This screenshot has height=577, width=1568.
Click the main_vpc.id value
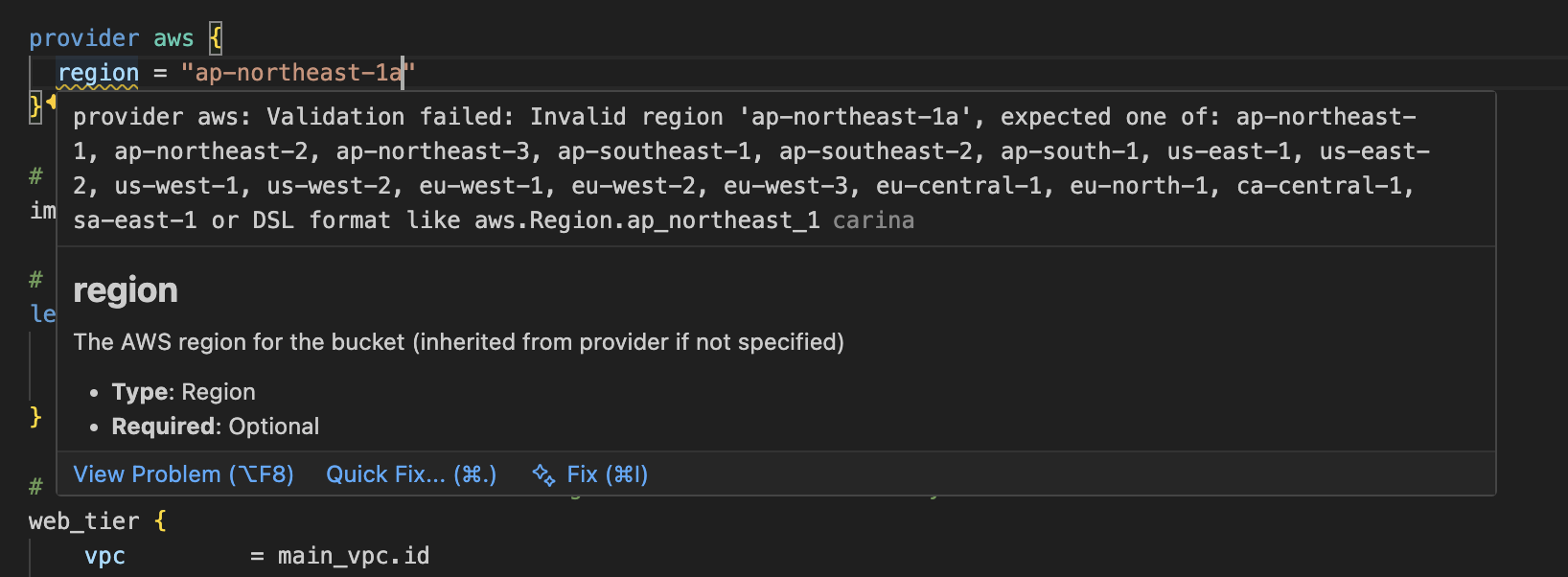tap(353, 556)
